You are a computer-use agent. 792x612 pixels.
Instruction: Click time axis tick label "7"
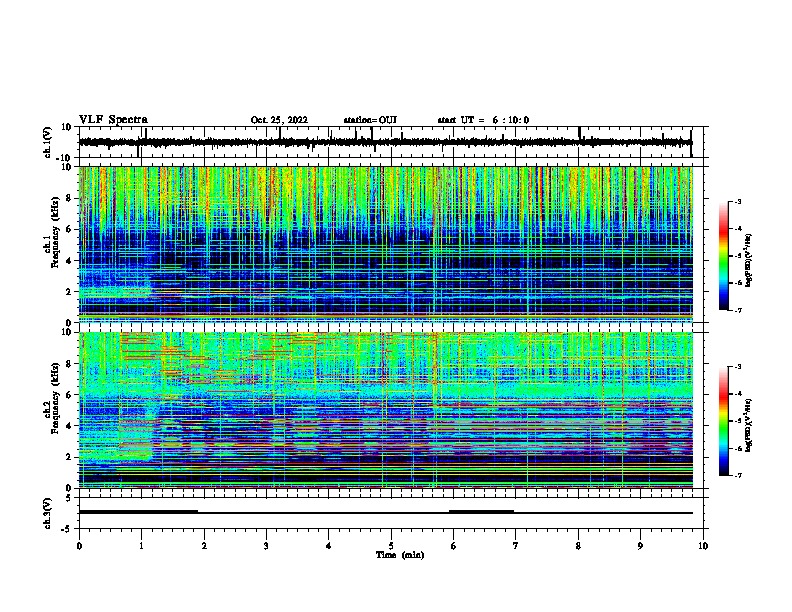tap(516, 546)
